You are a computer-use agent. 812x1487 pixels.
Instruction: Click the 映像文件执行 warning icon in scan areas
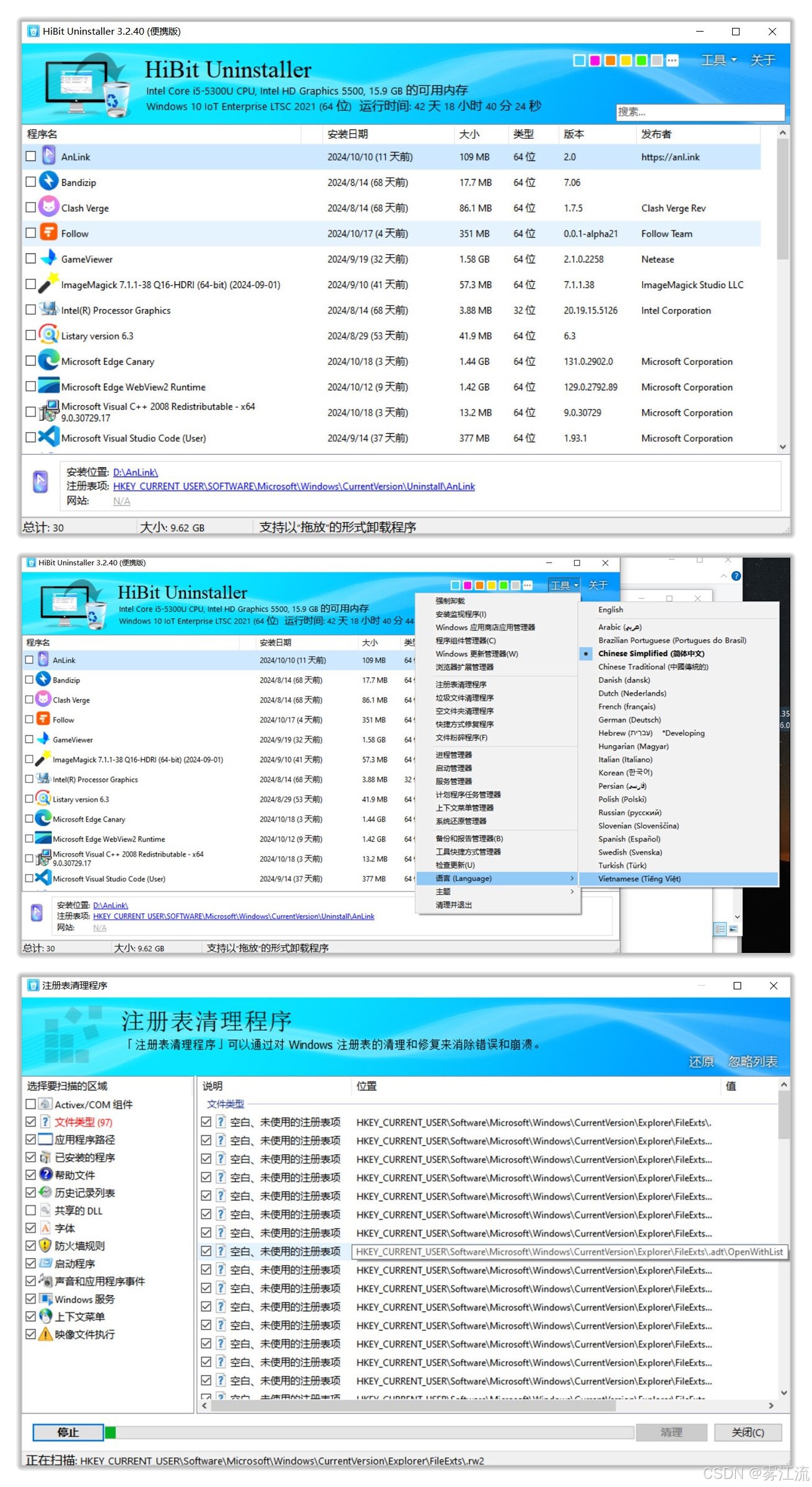click(46, 1335)
